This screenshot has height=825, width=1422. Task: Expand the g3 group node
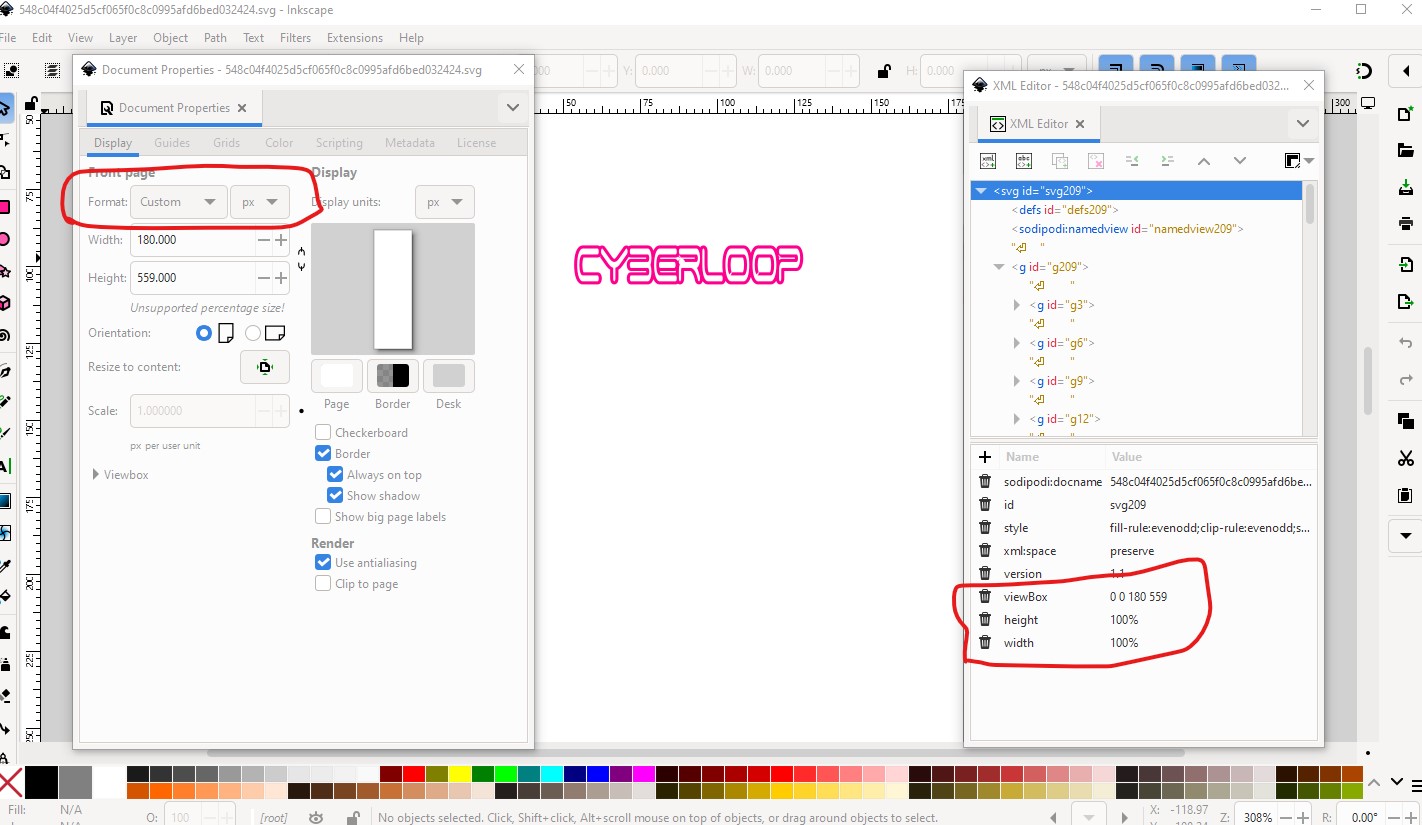(x=1017, y=305)
